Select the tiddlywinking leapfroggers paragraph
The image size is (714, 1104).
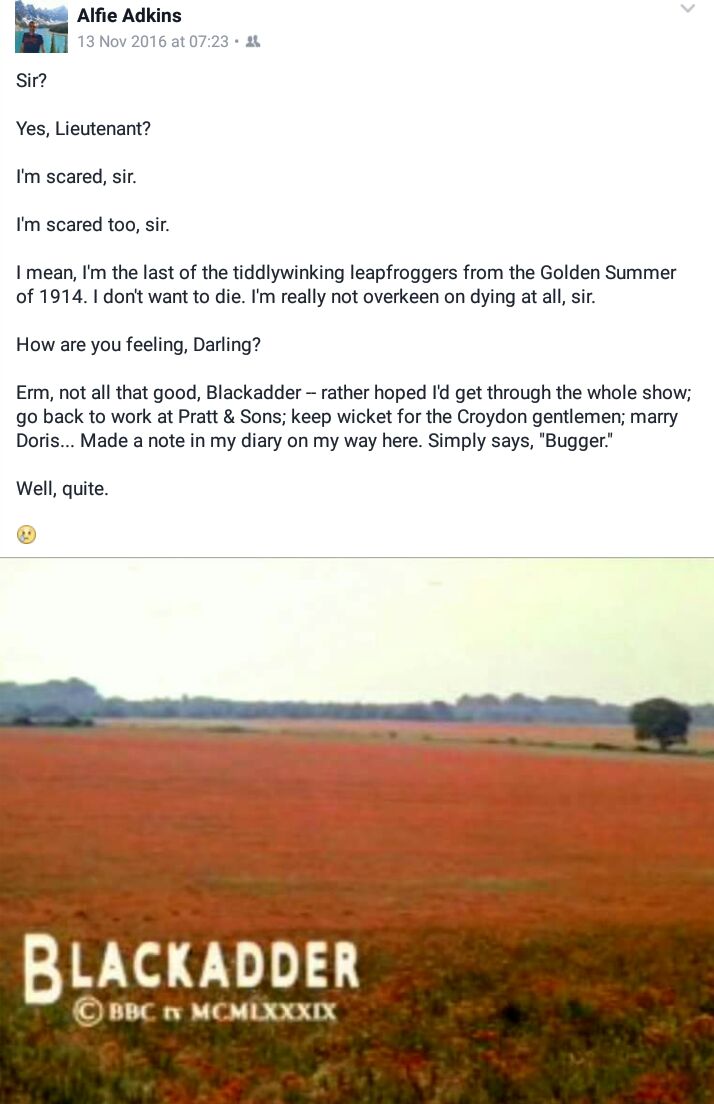tap(346, 284)
